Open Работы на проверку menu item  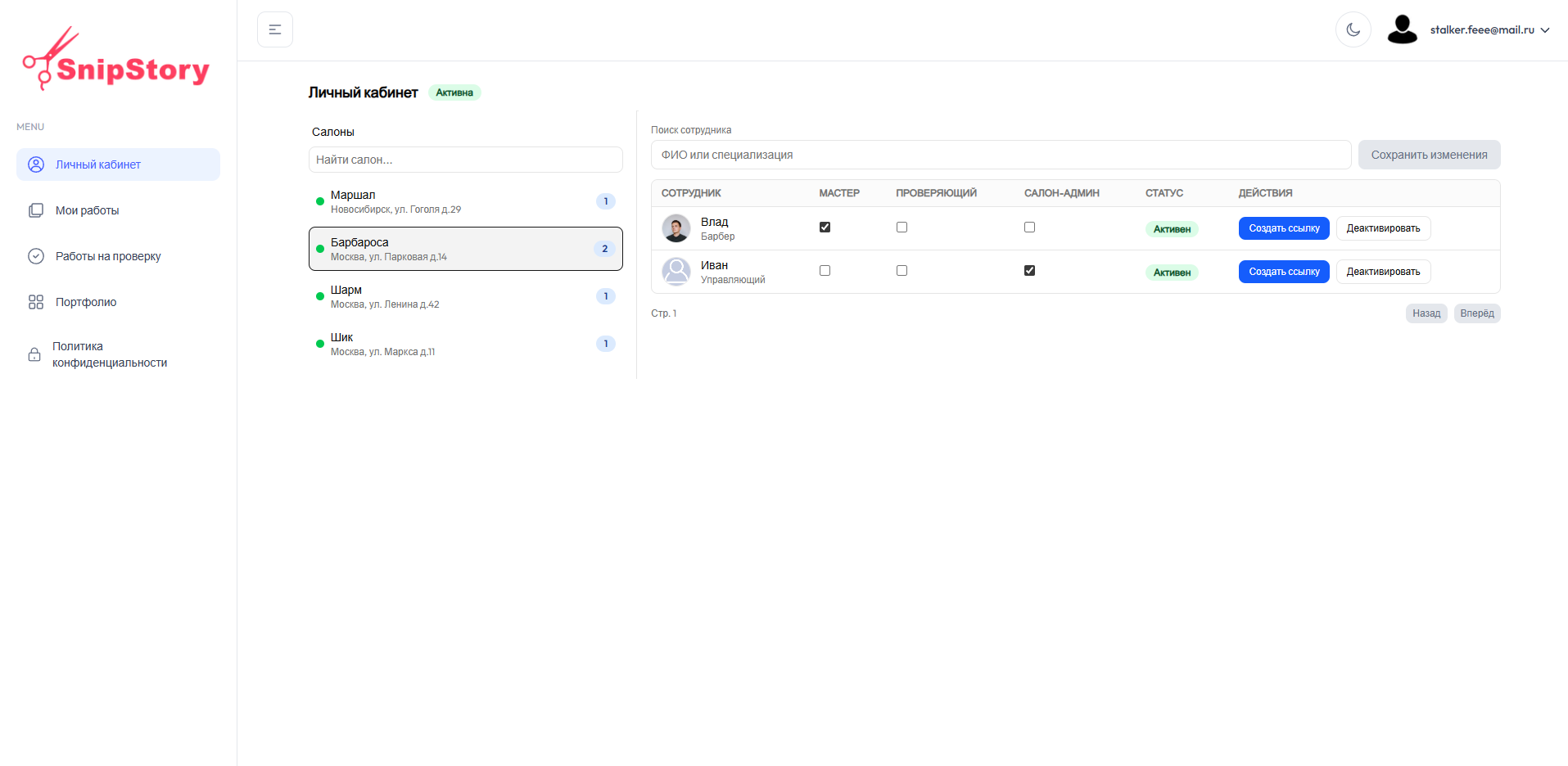pos(118,256)
